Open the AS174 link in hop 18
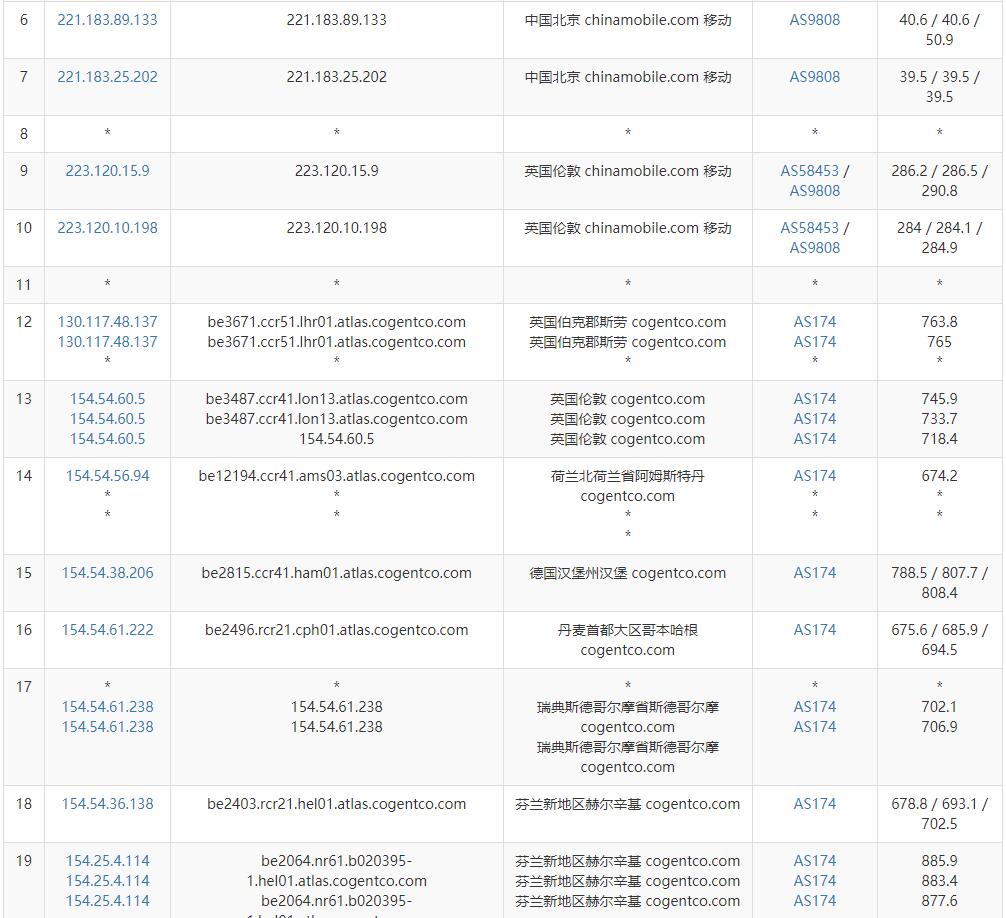Screen dimensions: 1006x918 (814, 804)
